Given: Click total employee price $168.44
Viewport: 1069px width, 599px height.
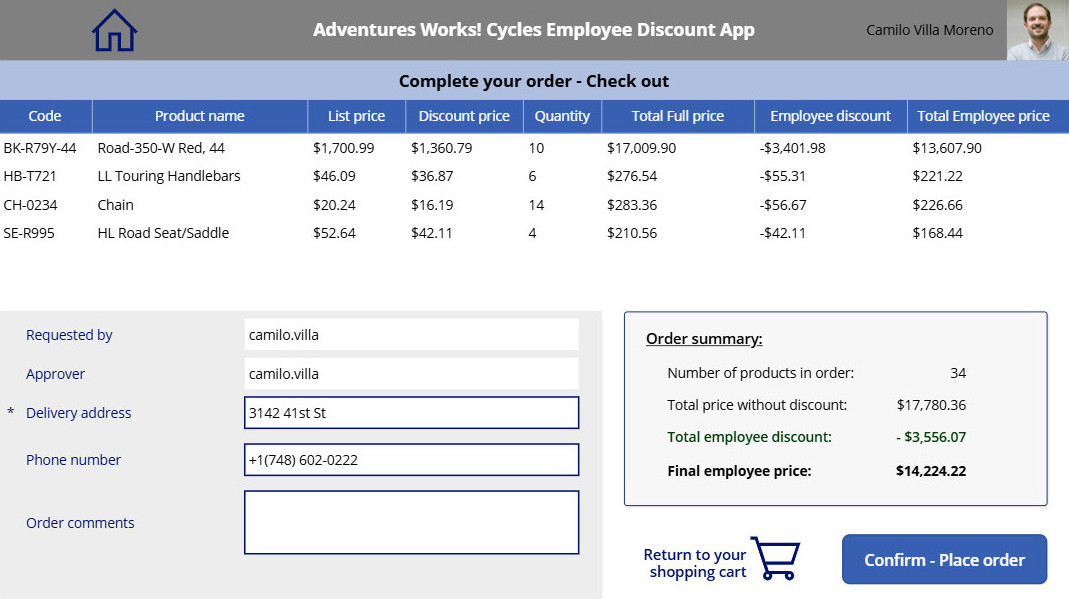Looking at the screenshot, I should pos(937,233).
